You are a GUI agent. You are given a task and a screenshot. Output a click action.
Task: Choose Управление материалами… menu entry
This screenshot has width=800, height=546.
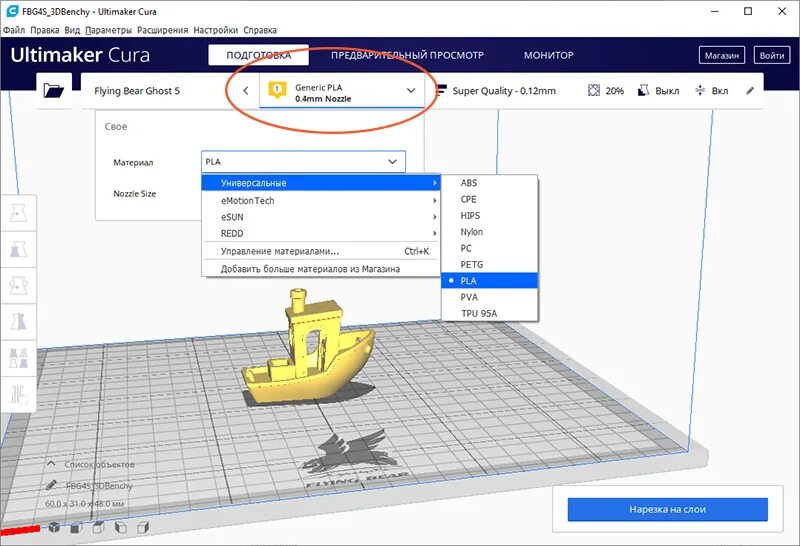[320, 251]
